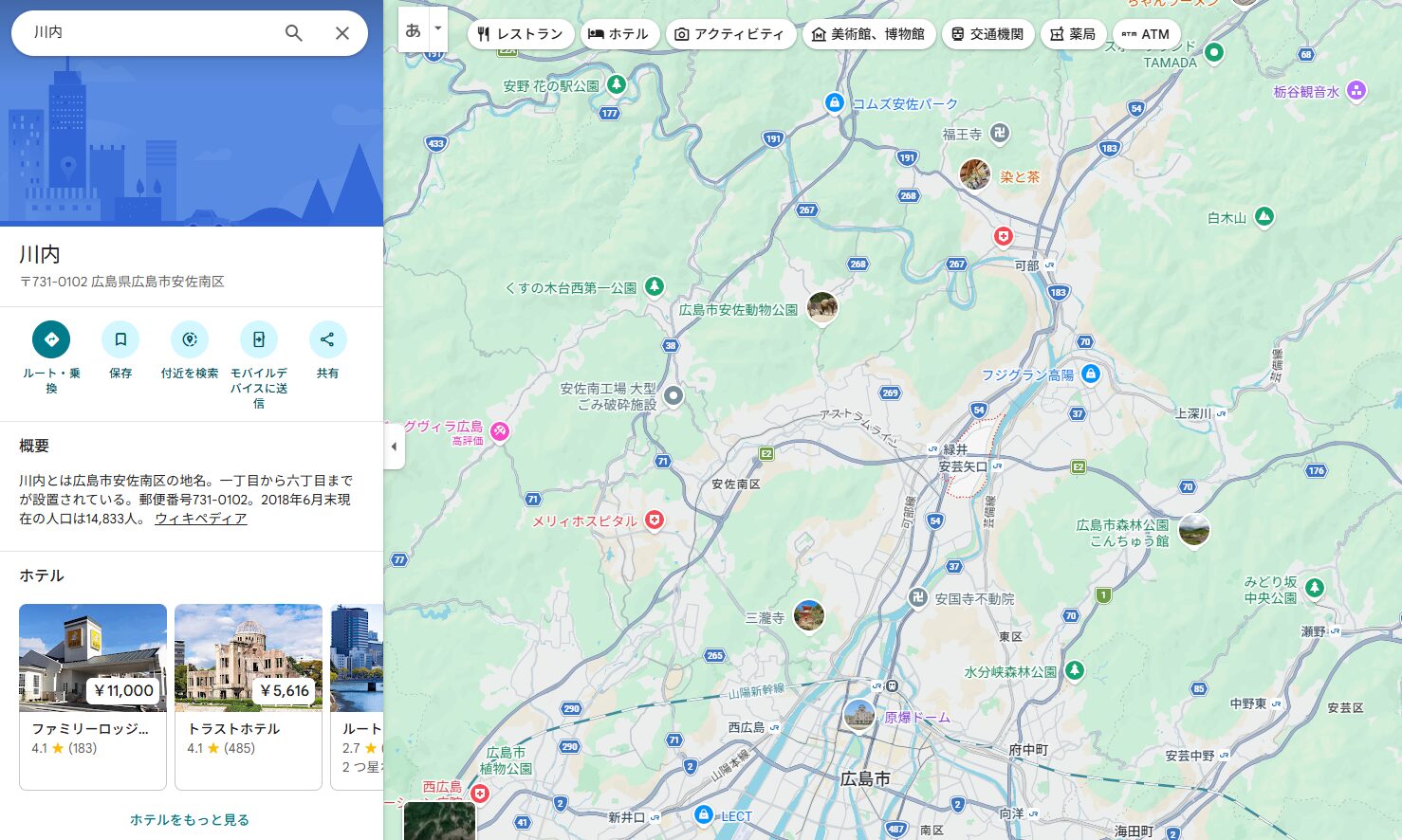Viewport: 1402px width, 840px height.
Task: Open the トラストホテル hotel card
Action: pos(249,696)
